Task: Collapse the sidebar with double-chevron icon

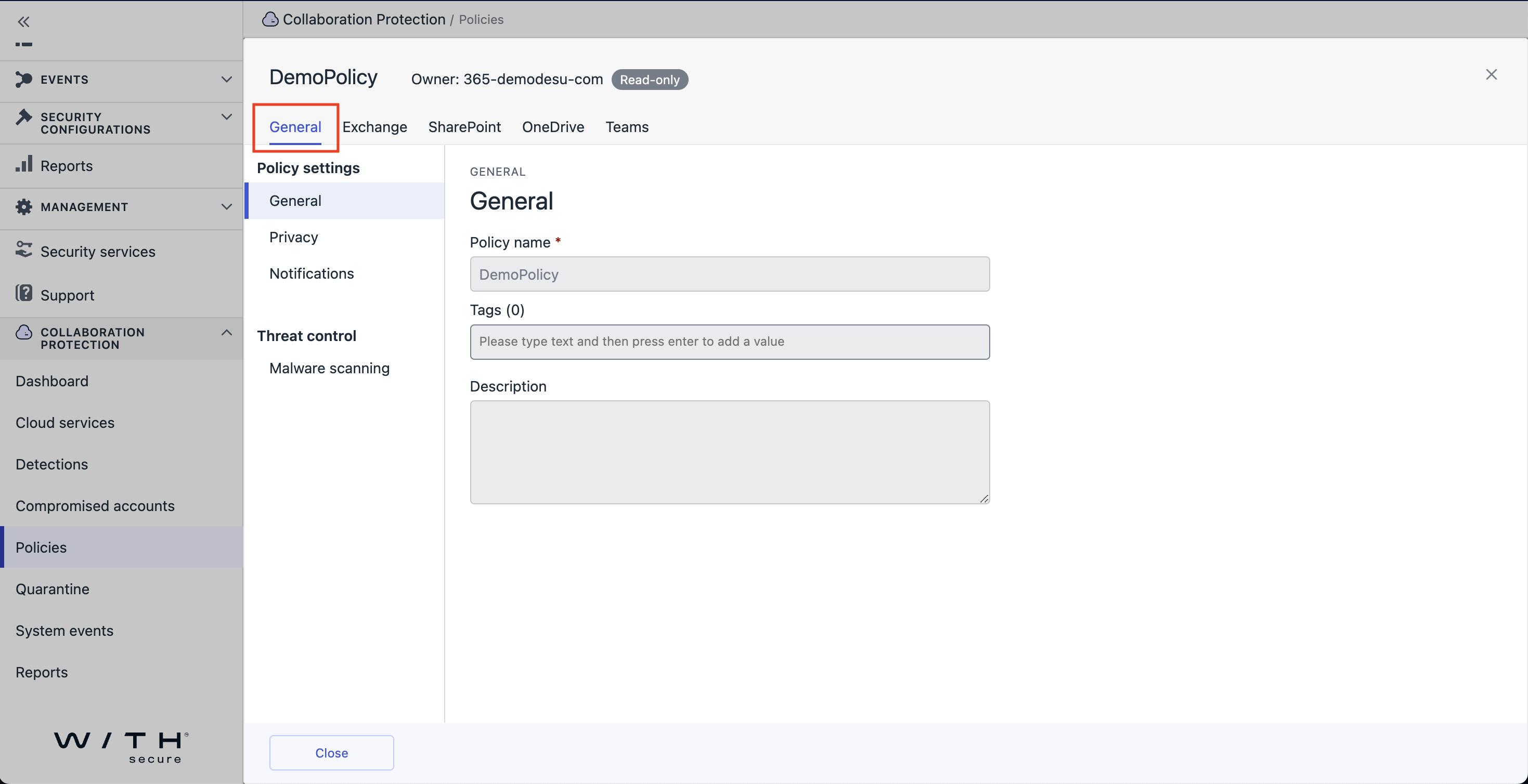Action: click(23, 22)
